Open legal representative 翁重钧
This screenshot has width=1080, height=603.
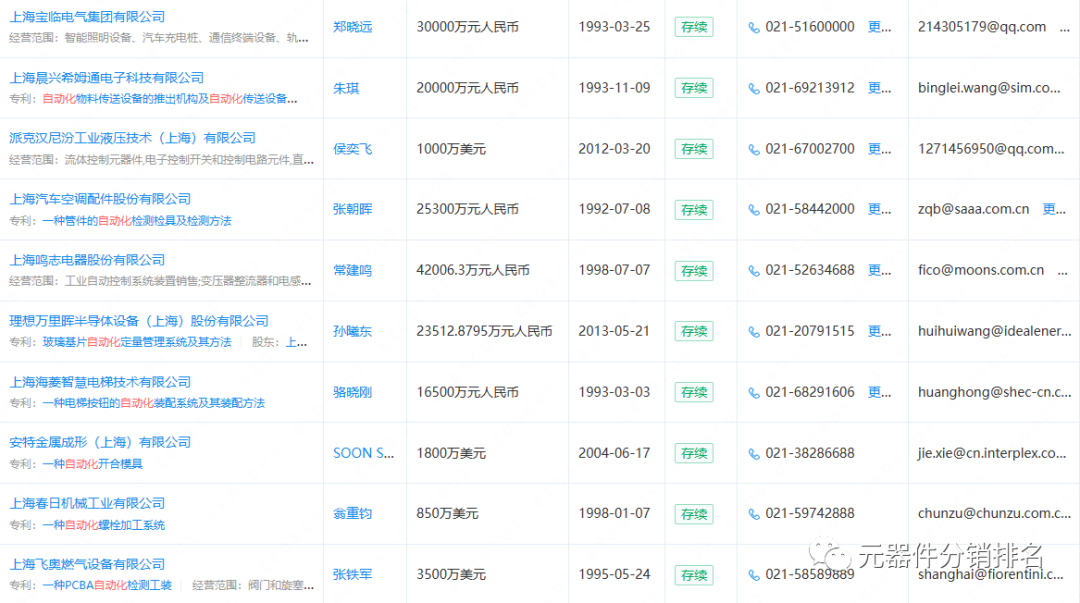click(x=353, y=513)
